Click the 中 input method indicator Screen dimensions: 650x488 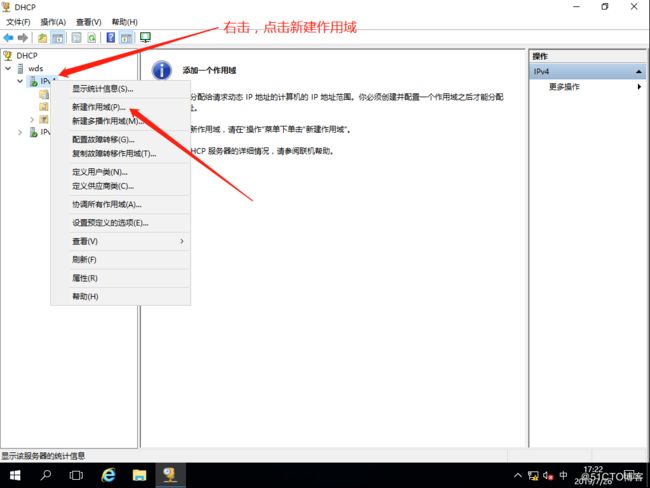tap(563, 475)
